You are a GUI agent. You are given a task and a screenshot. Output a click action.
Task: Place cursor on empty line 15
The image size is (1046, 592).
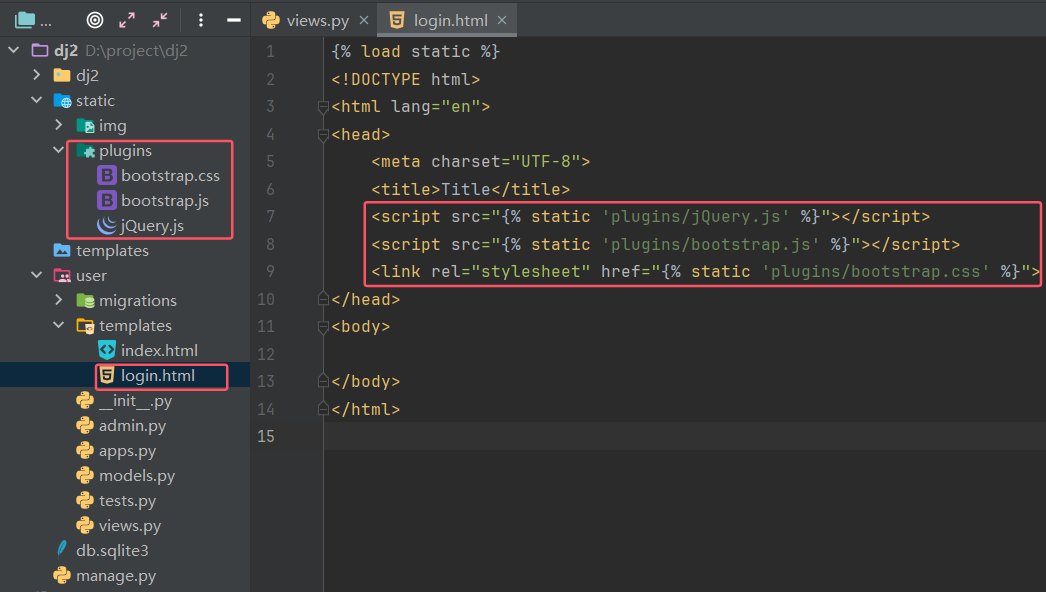click(x=684, y=436)
